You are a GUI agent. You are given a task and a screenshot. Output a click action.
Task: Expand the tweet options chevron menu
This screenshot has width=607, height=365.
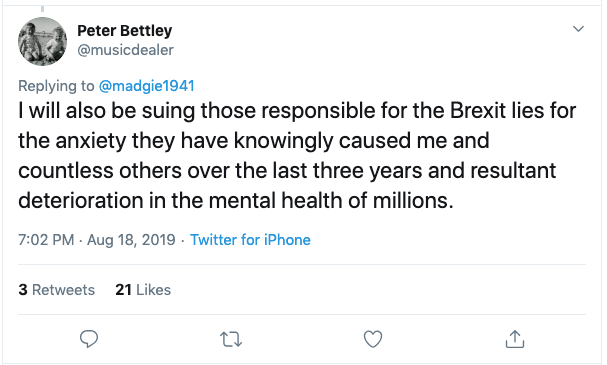click(578, 29)
